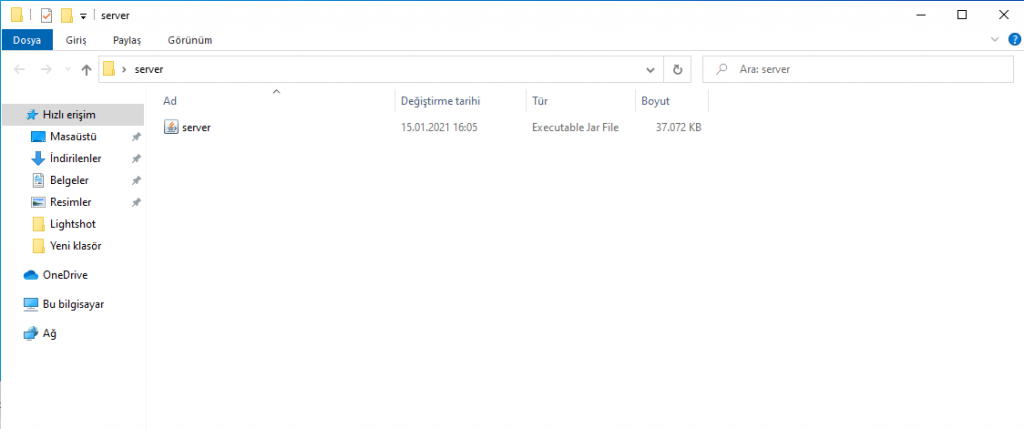Viewport: 1024px width, 429px height.
Task: Expand the ribbon using the chevron
Action: [x=994, y=40]
